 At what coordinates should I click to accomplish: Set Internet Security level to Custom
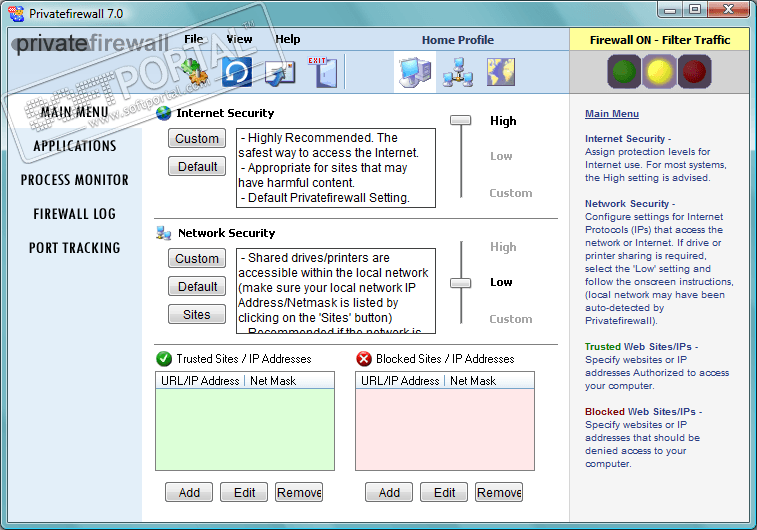[511, 193]
